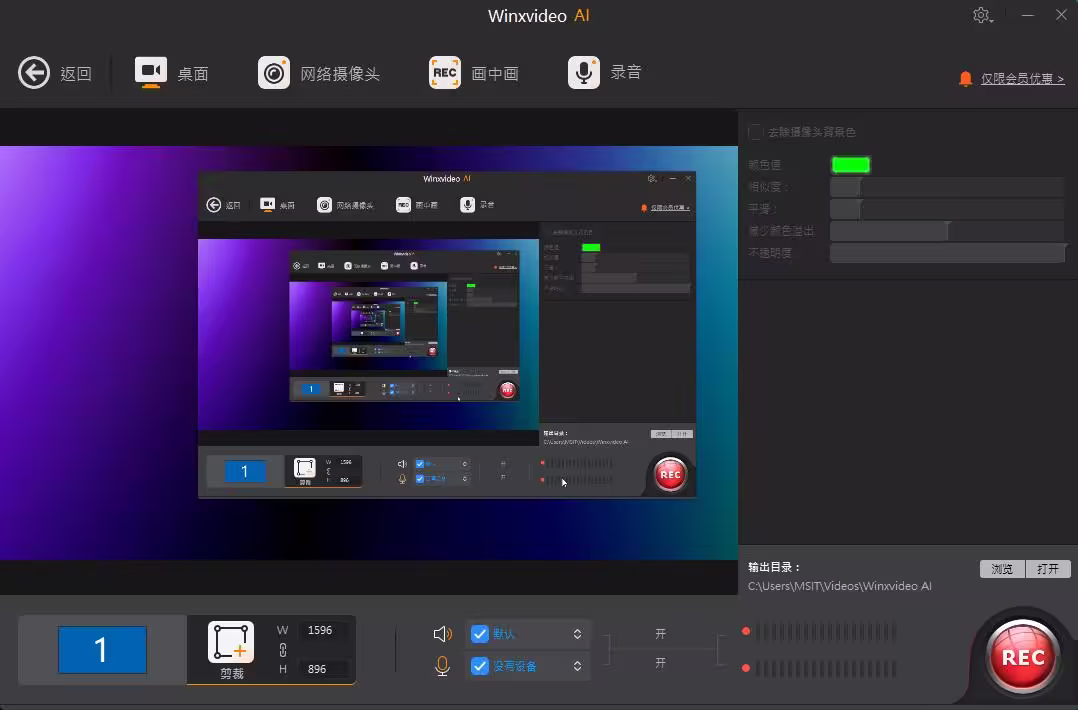Enable the 去除摄像头背景色 checkbox

pos(756,132)
